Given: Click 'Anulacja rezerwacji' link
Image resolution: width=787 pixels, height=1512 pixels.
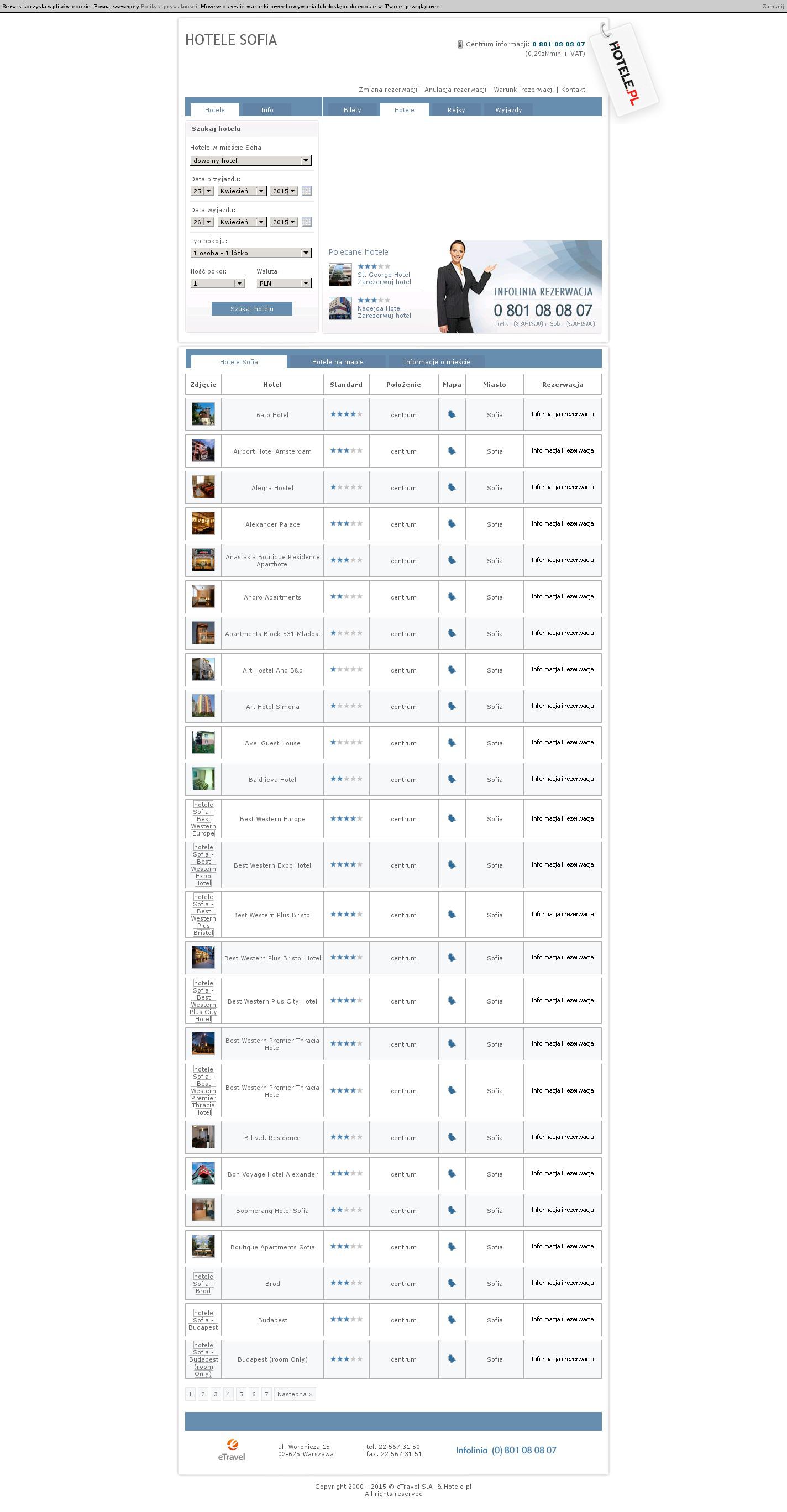Looking at the screenshot, I should pos(455,90).
